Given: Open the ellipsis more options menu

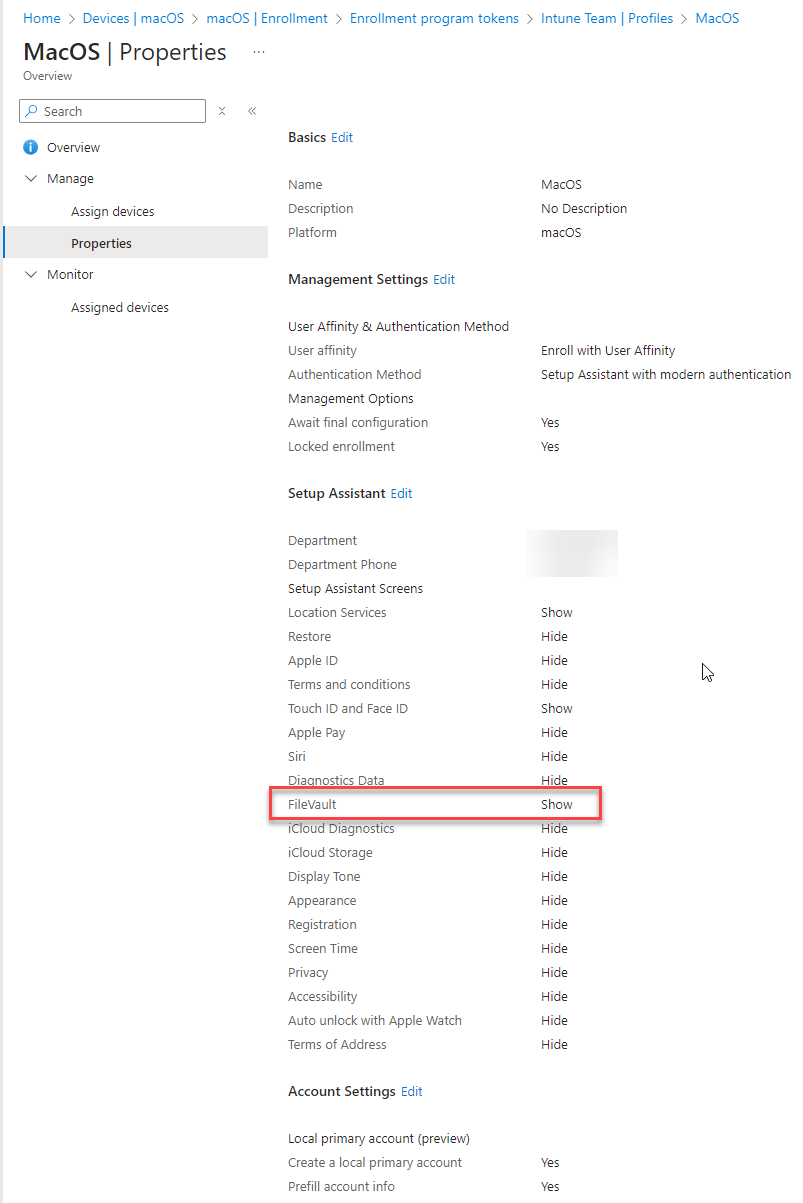Looking at the screenshot, I should (x=259, y=51).
